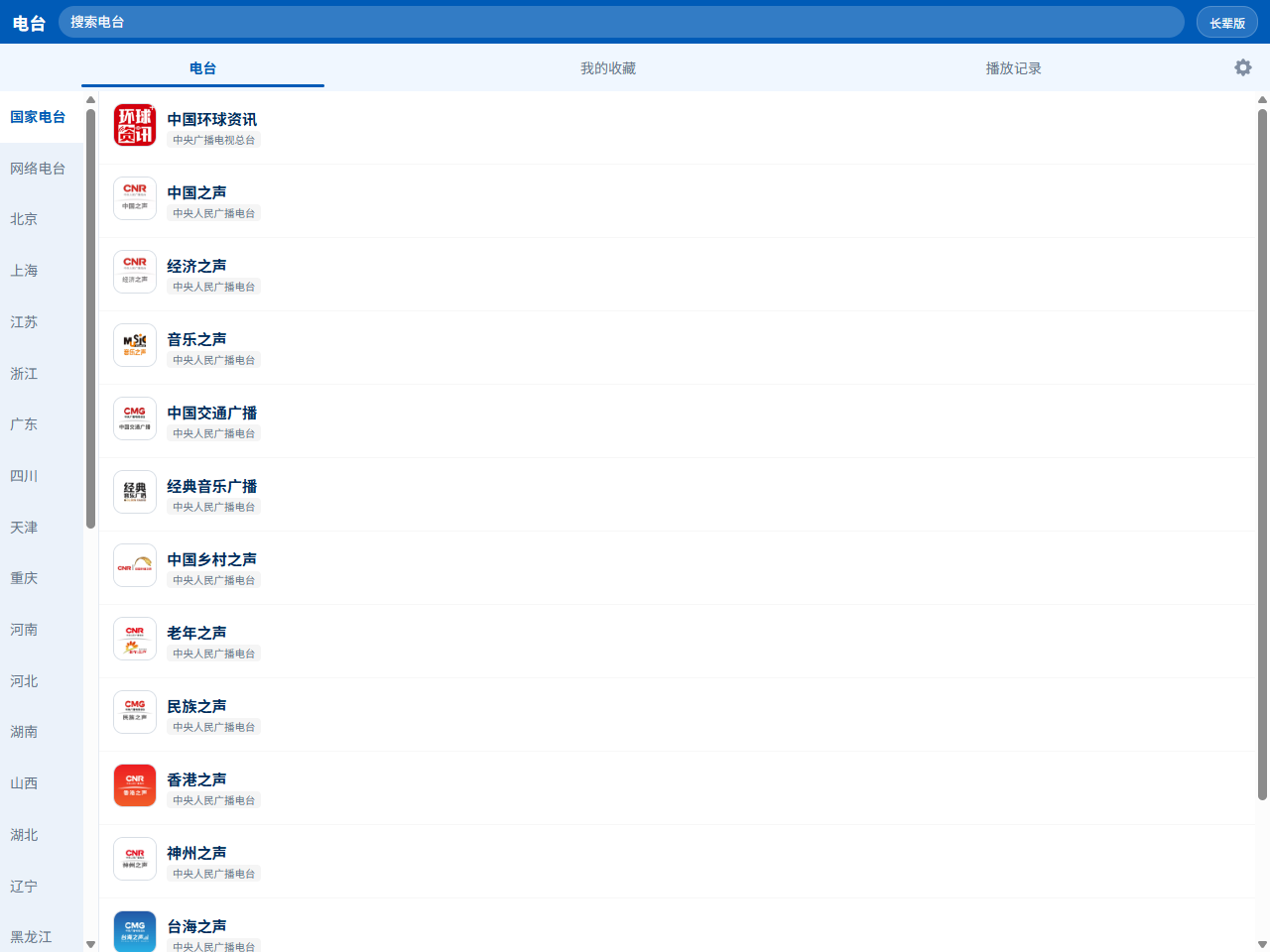Click station list scrollbar up arrow
This screenshot has width=1270, height=952.
[1262, 99]
